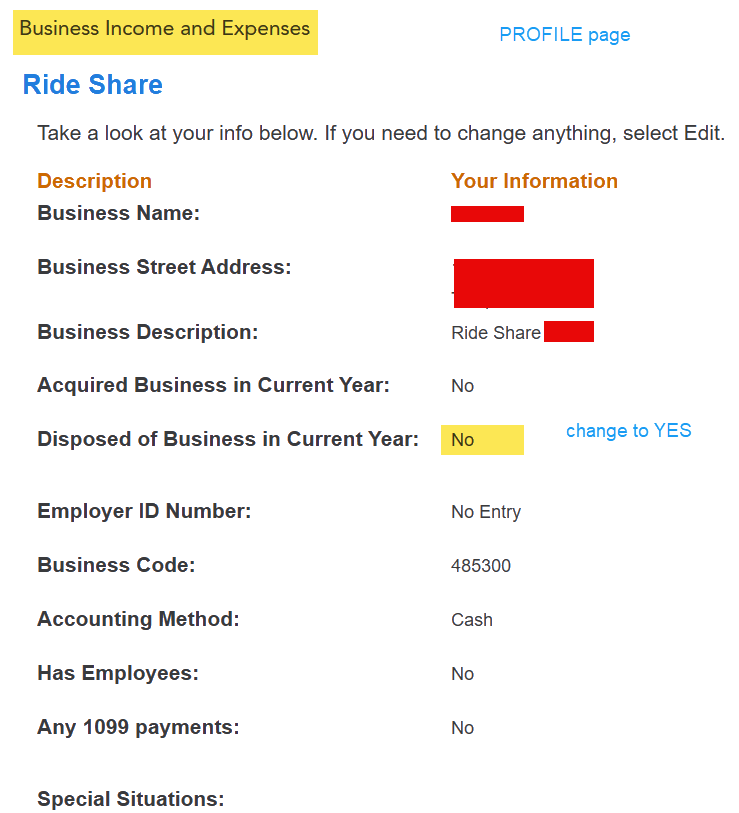Viewport: 739px width, 813px height.
Task: Click the Acquired Business in Current Year label
Action: click(213, 385)
